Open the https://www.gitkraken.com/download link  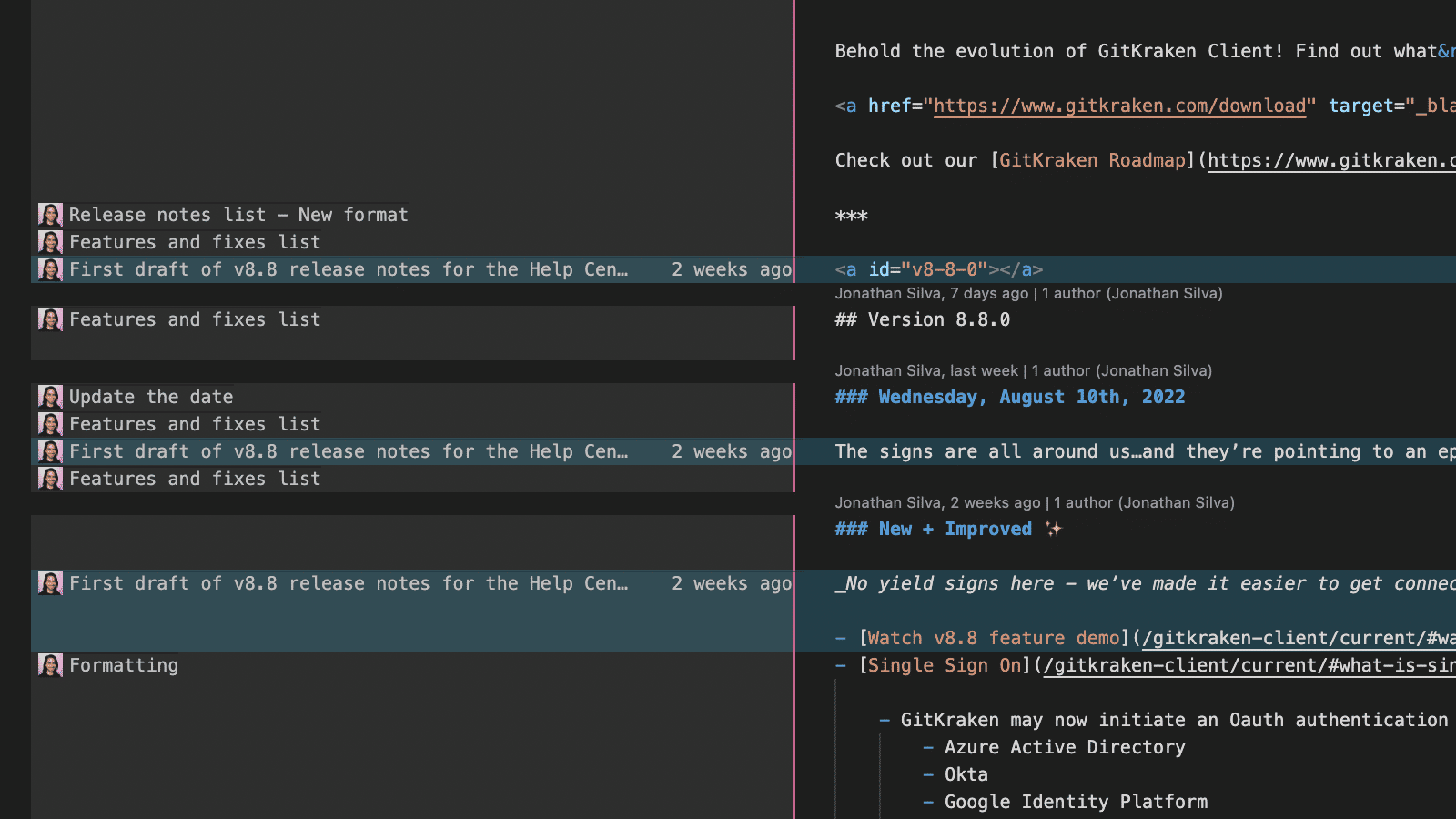[x=1120, y=106]
